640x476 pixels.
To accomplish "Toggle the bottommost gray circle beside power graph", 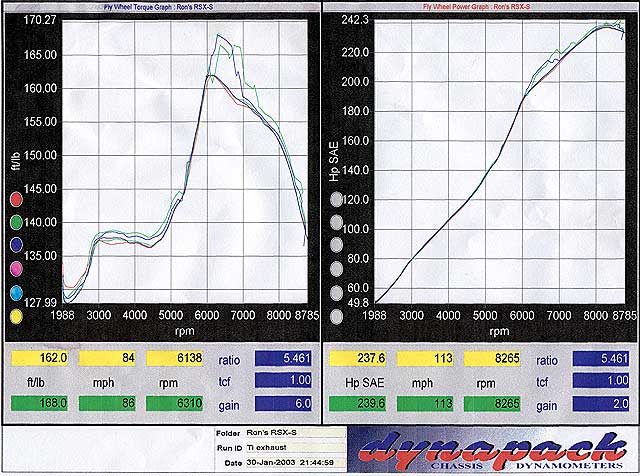I will pyautogui.click(x=336, y=317).
